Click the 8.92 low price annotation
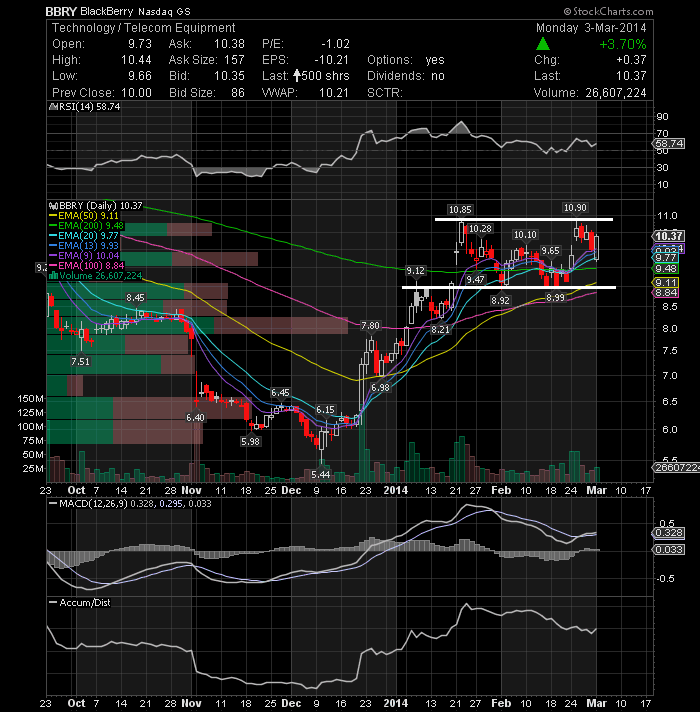 point(500,301)
